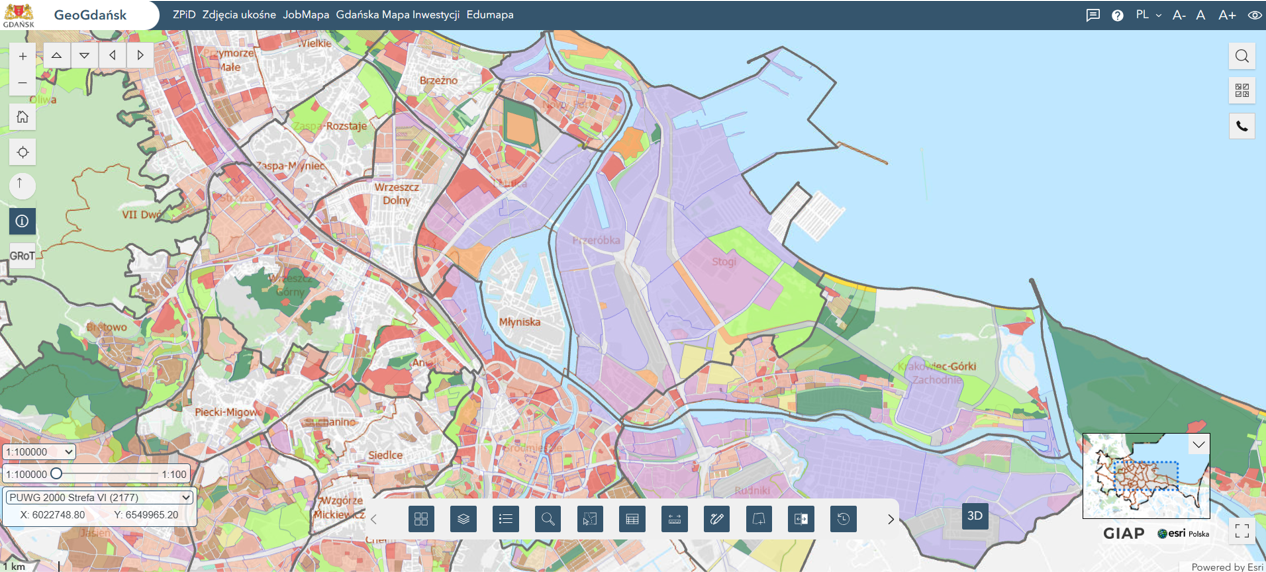Click the scale slider handle
1266x572 pixels.
point(57,474)
